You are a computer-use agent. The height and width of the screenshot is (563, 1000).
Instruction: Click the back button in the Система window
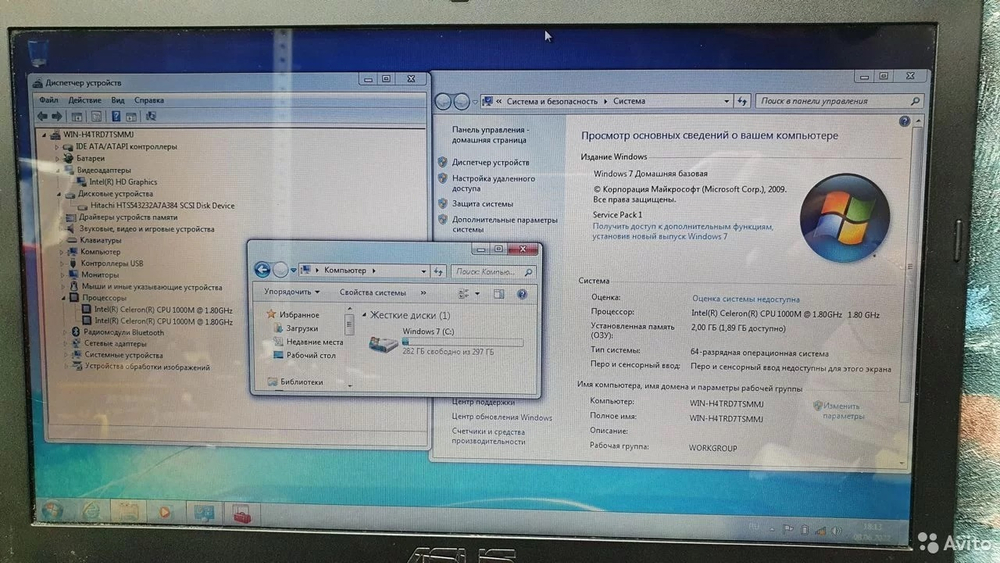pyautogui.click(x=443, y=101)
